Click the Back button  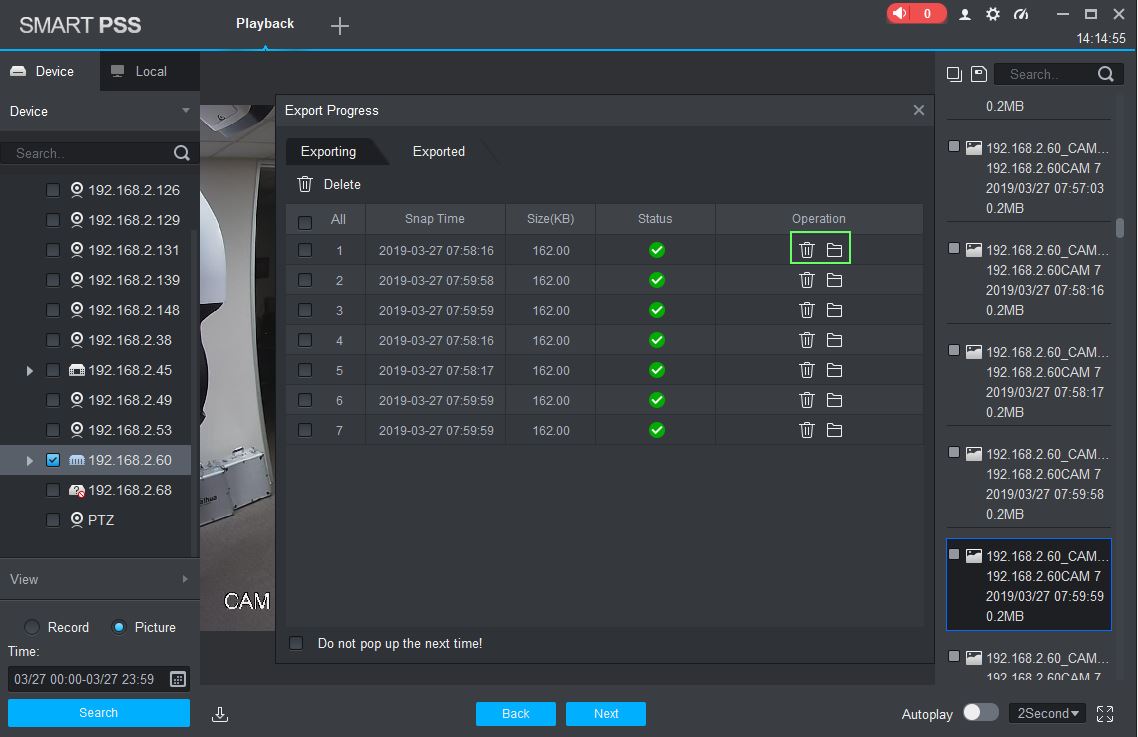516,714
